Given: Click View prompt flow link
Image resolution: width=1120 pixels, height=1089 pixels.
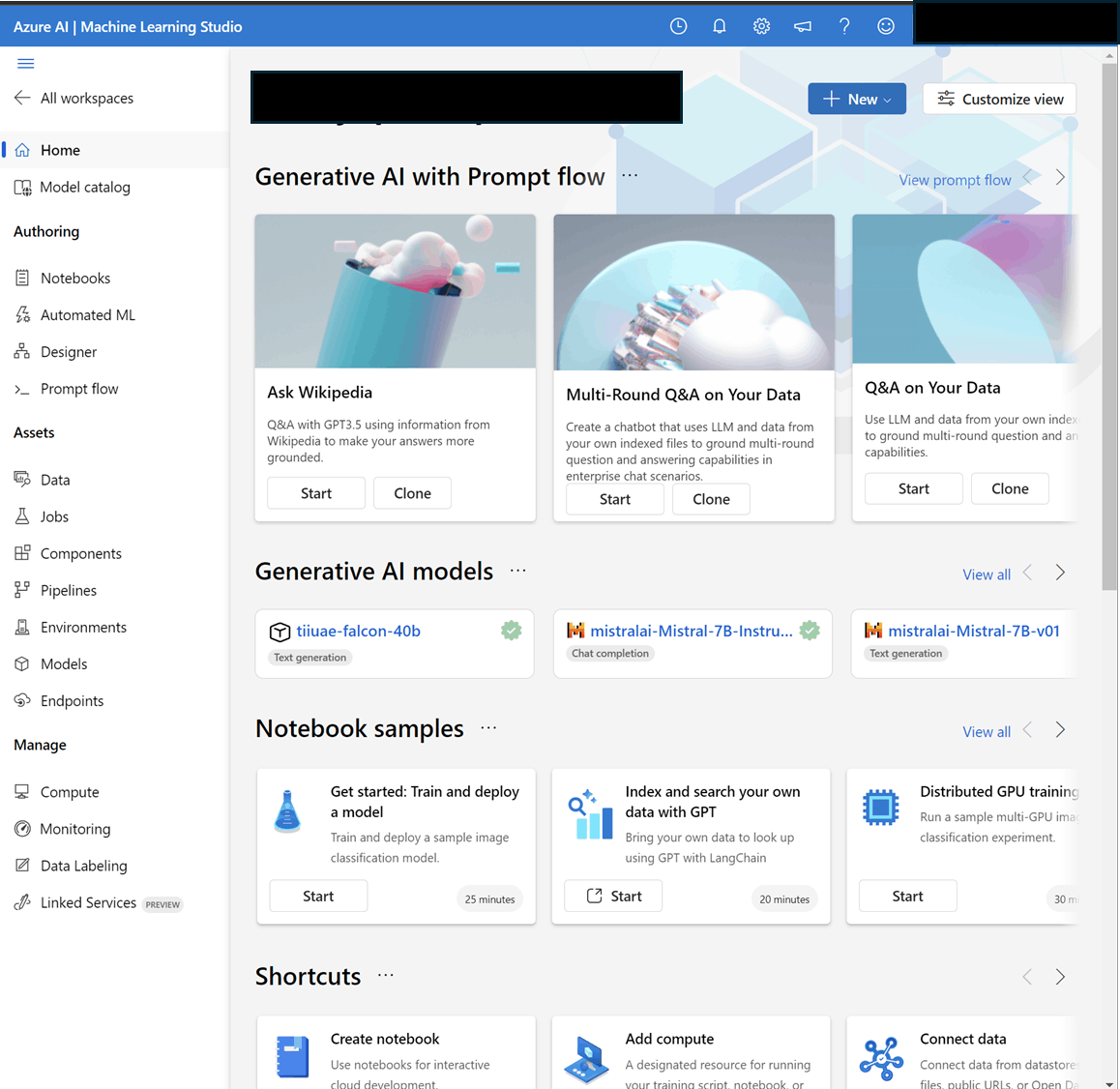Looking at the screenshot, I should pos(955,180).
